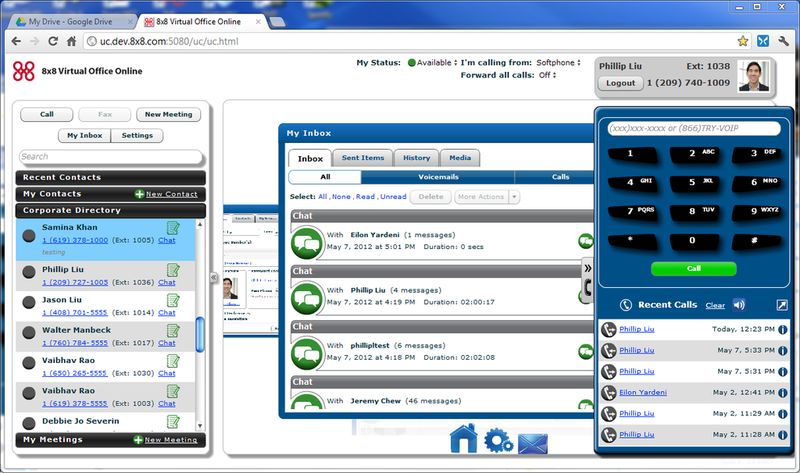Click phone number entry field on dialer

tap(693, 128)
